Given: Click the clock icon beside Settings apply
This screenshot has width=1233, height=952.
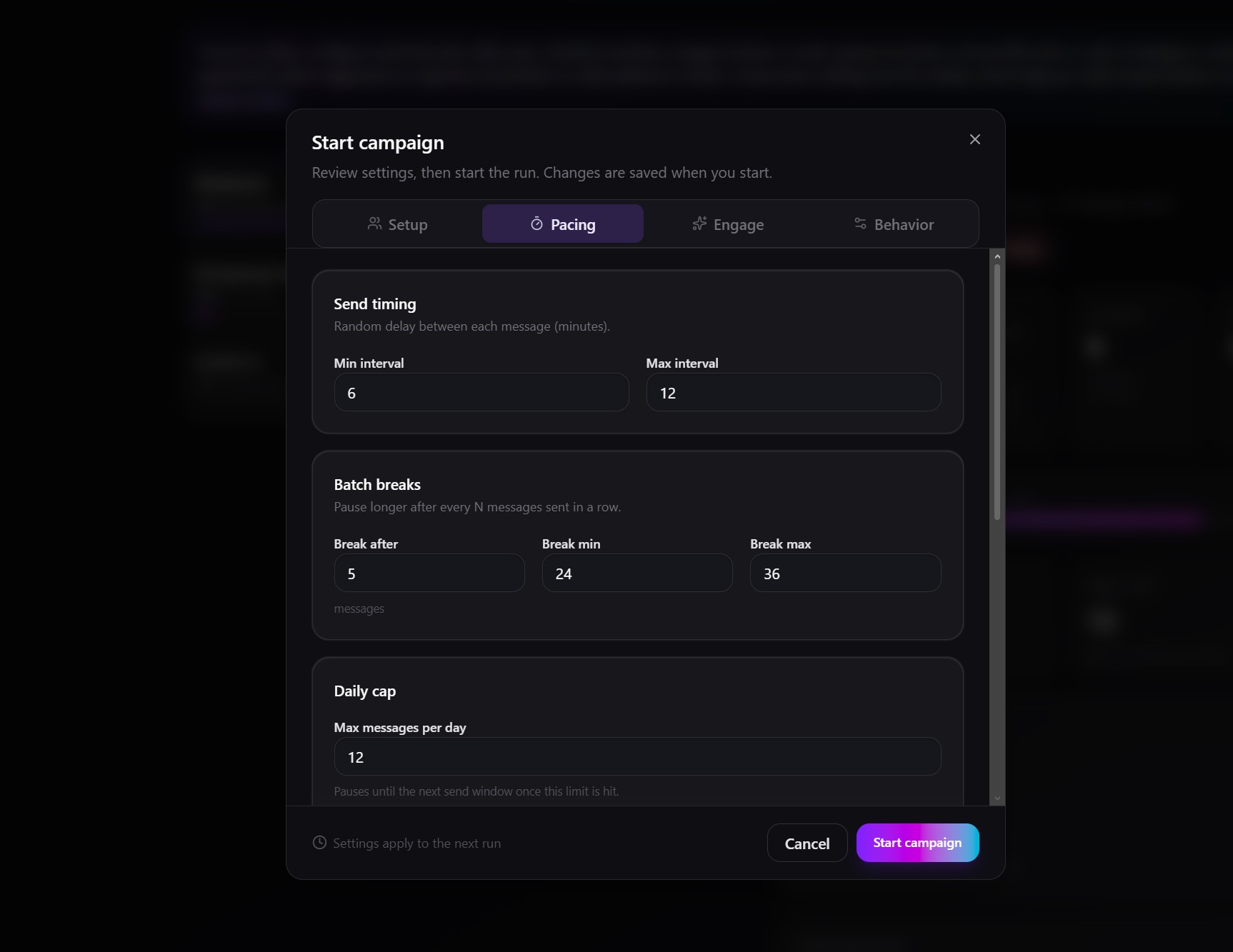Looking at the screenshot, I should (x=319, y=843).
